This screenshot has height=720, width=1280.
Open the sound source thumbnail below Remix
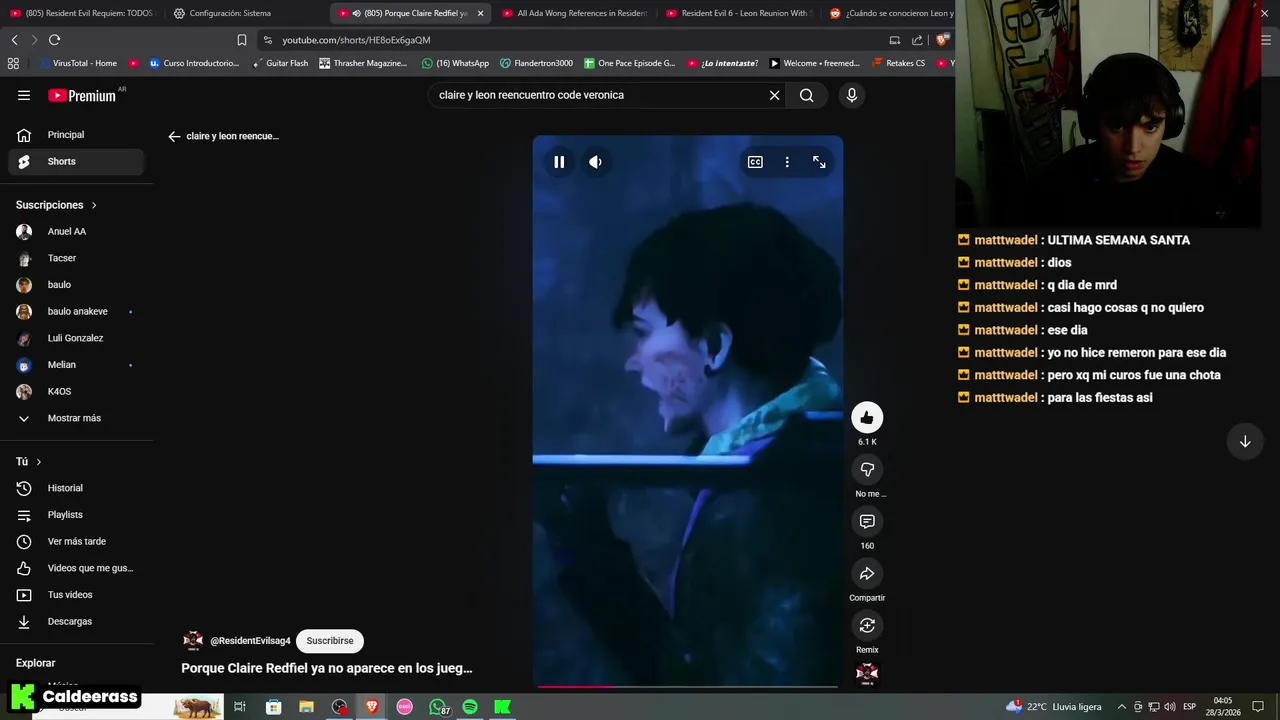click(867, 673)
